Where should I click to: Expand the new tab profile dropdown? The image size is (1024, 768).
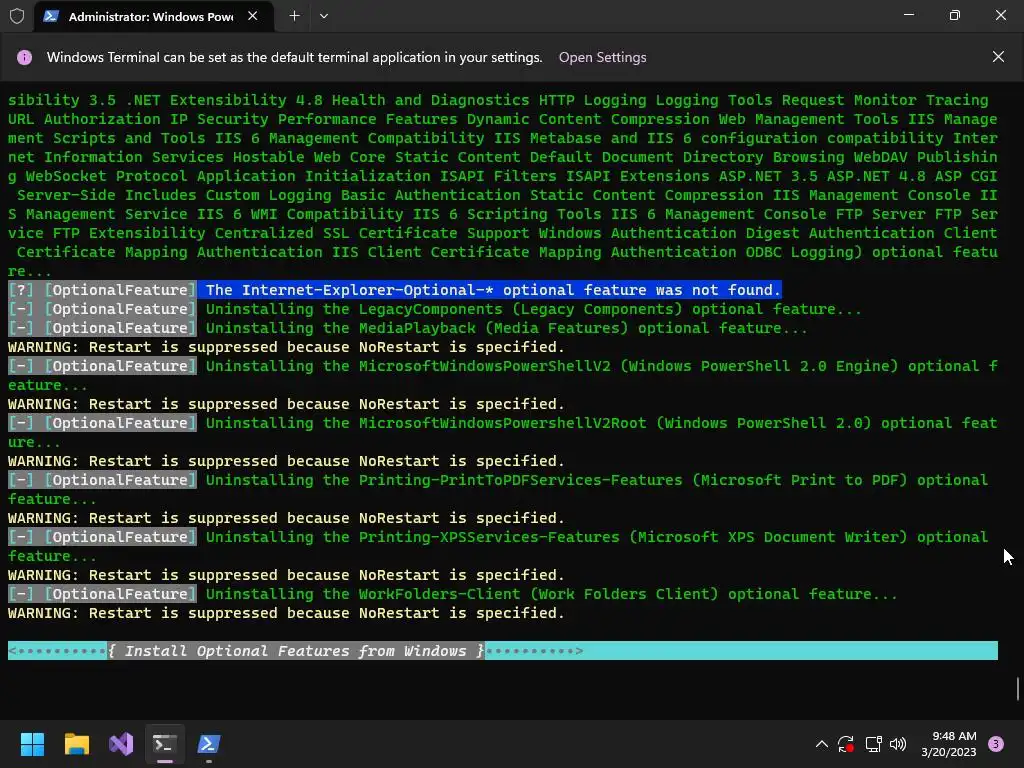coord(324,16)
